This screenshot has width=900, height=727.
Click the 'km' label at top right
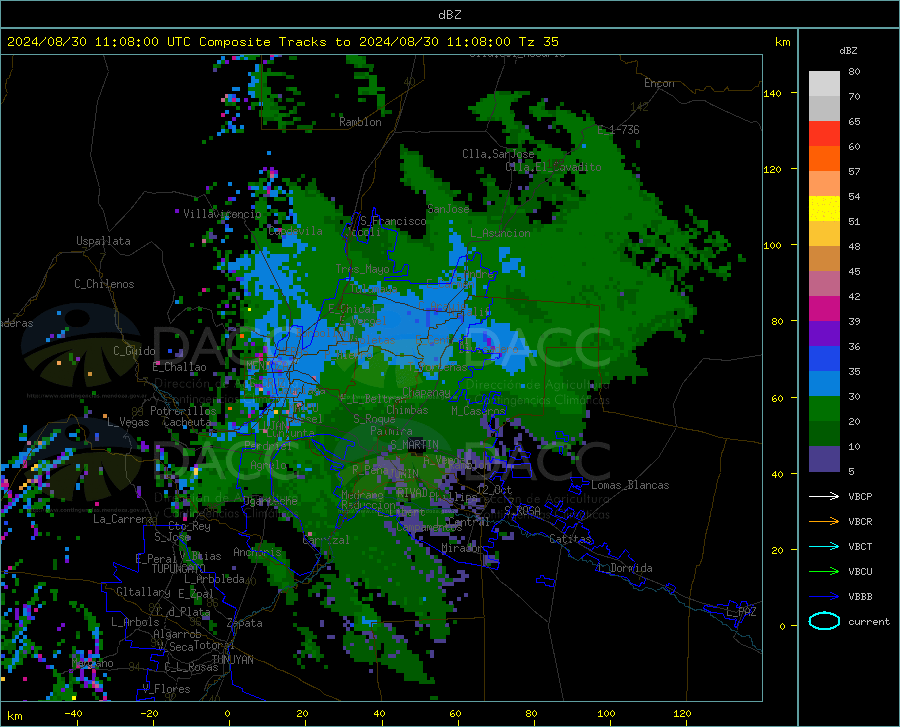782,42
